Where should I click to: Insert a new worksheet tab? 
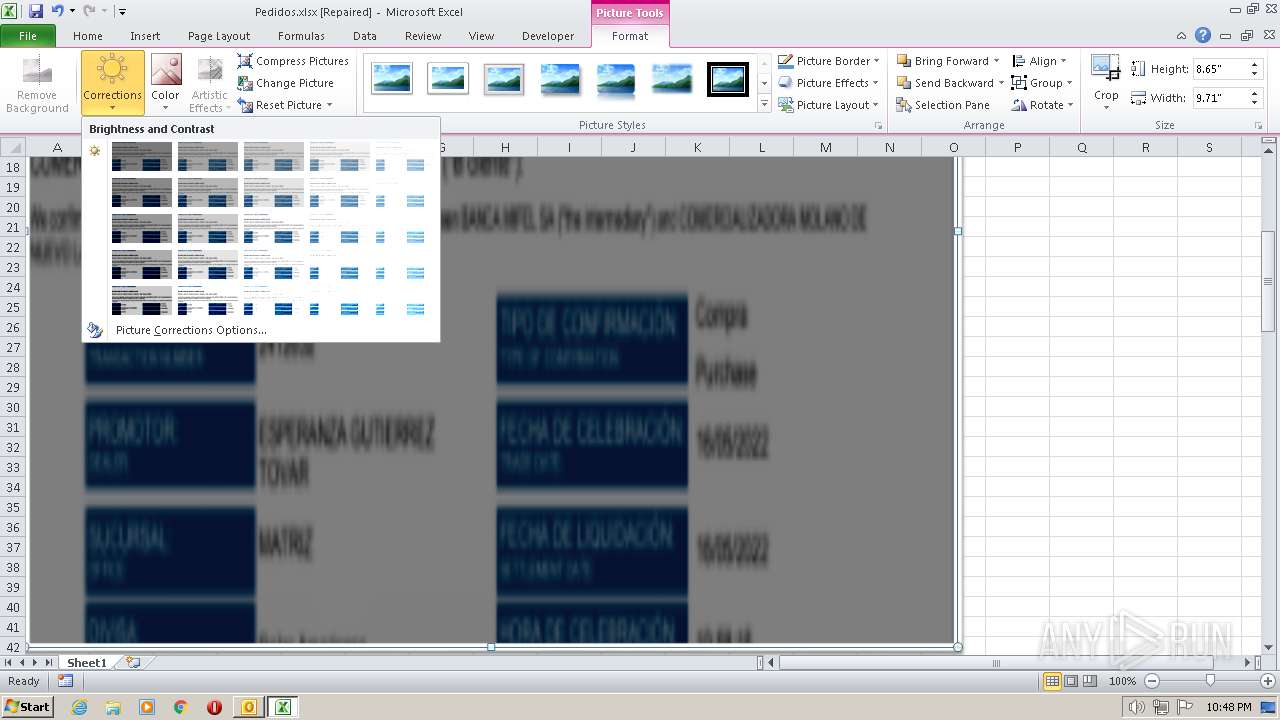[132, 662]
